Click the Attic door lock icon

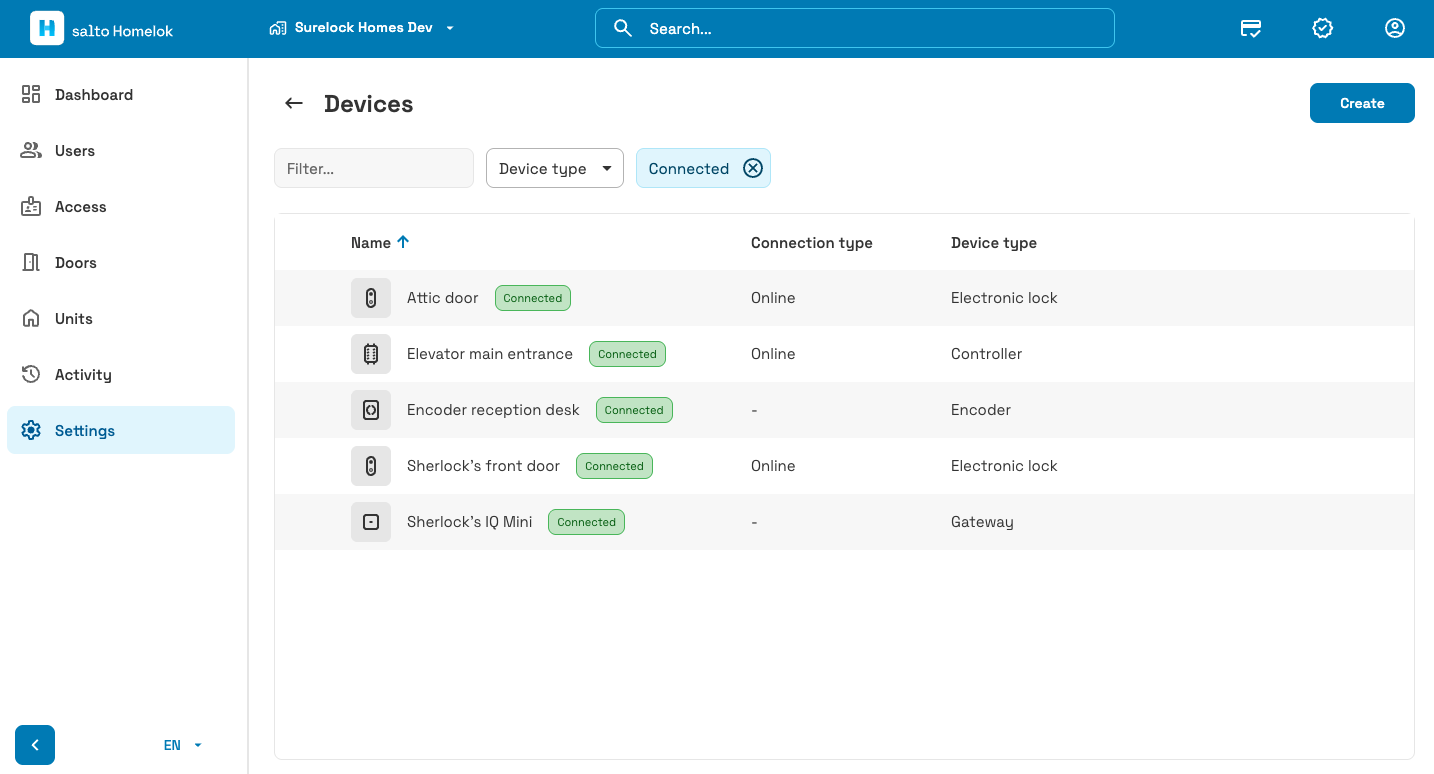[x=371, y=298]
